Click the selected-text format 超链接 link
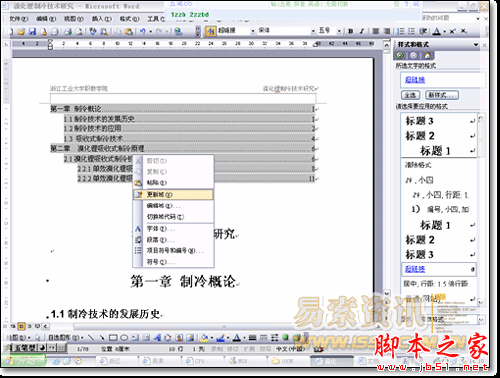The height and width of the screenshot is (378, 500). click(415, 80)
